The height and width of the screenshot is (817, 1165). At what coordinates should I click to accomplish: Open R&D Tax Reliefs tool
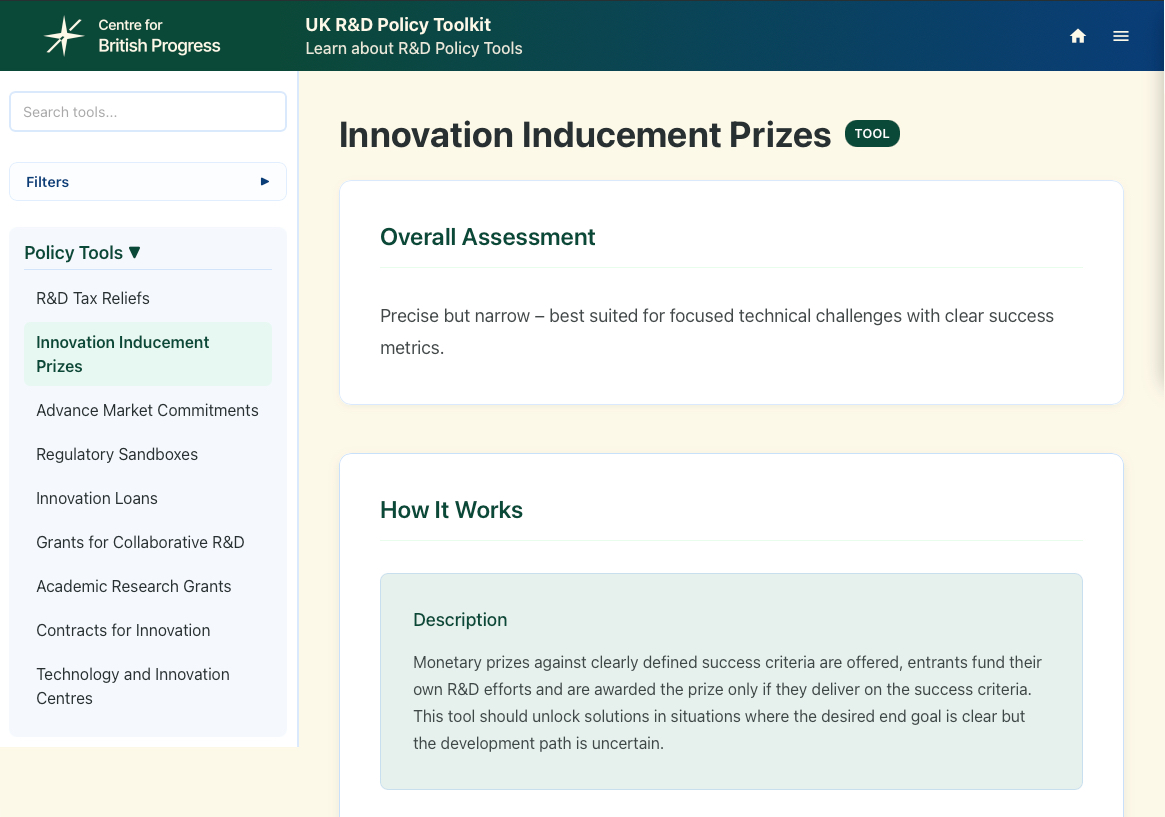point(93,298)
